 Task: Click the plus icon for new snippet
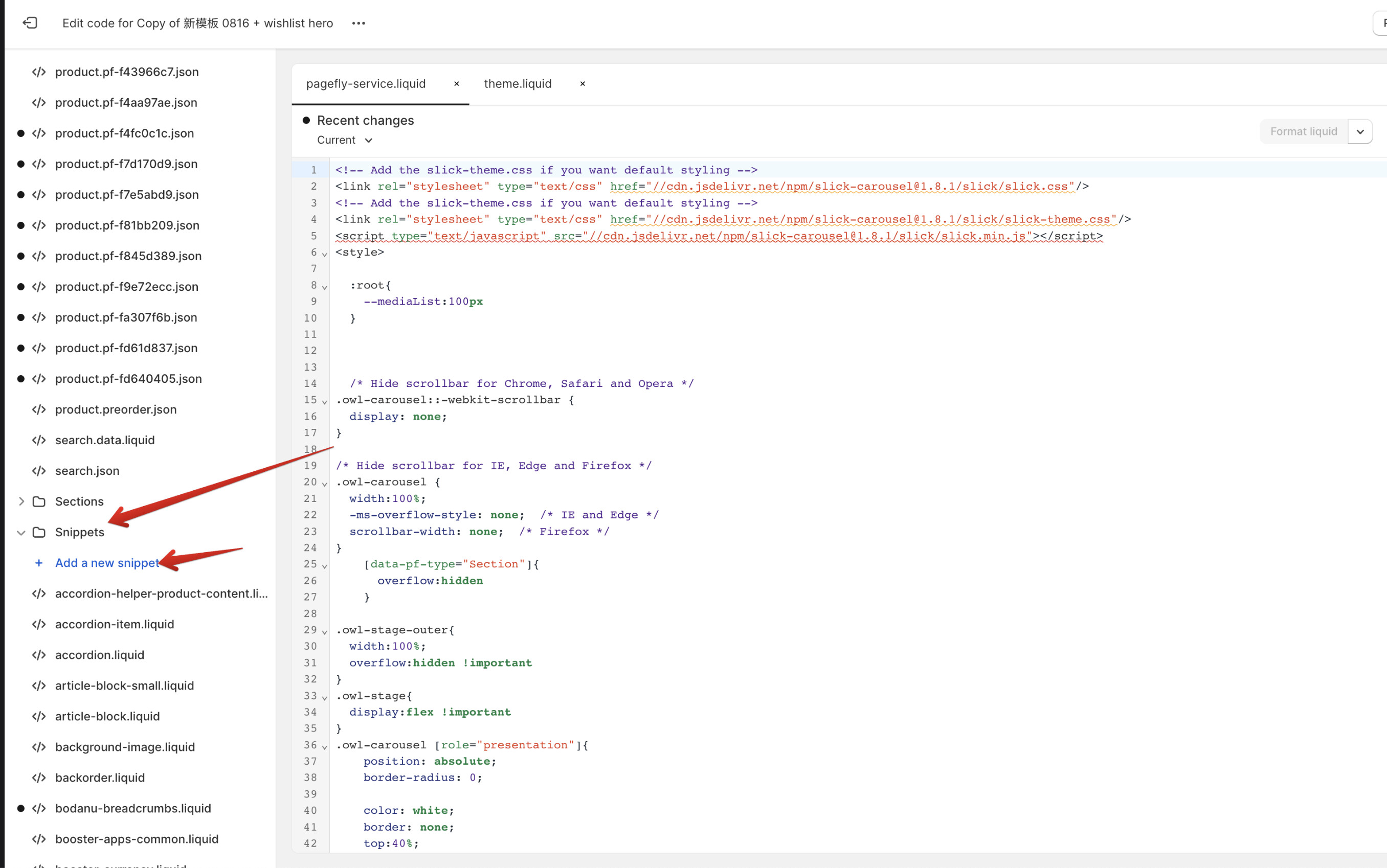38,563
